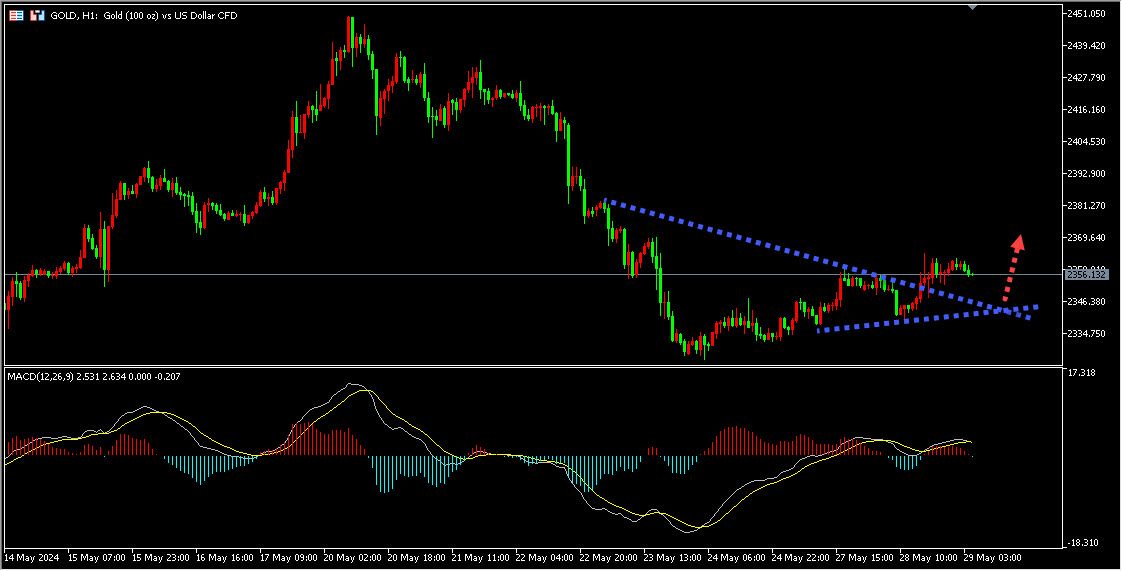Click the -18.310 MACD scale value
The image size is (1122, 571).
coord(1084,542)
